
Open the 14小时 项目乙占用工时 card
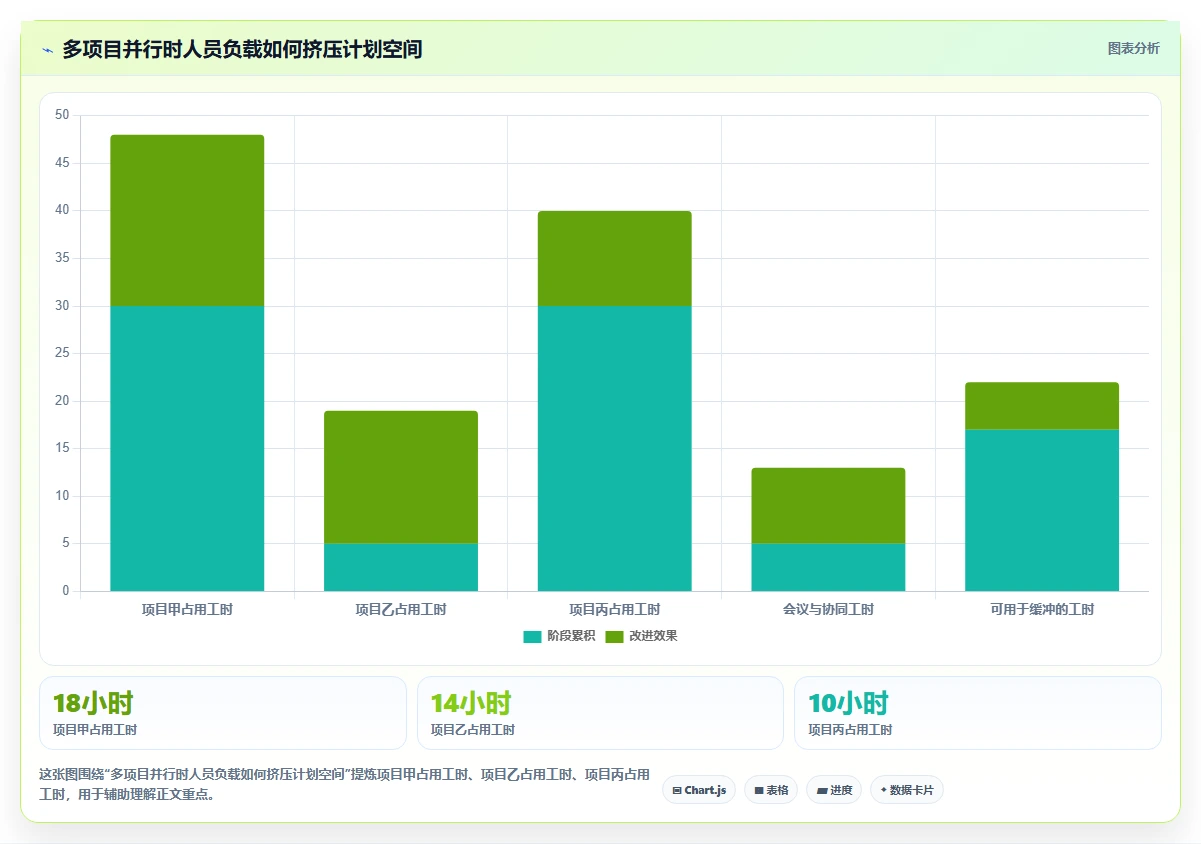click(600, 713)
